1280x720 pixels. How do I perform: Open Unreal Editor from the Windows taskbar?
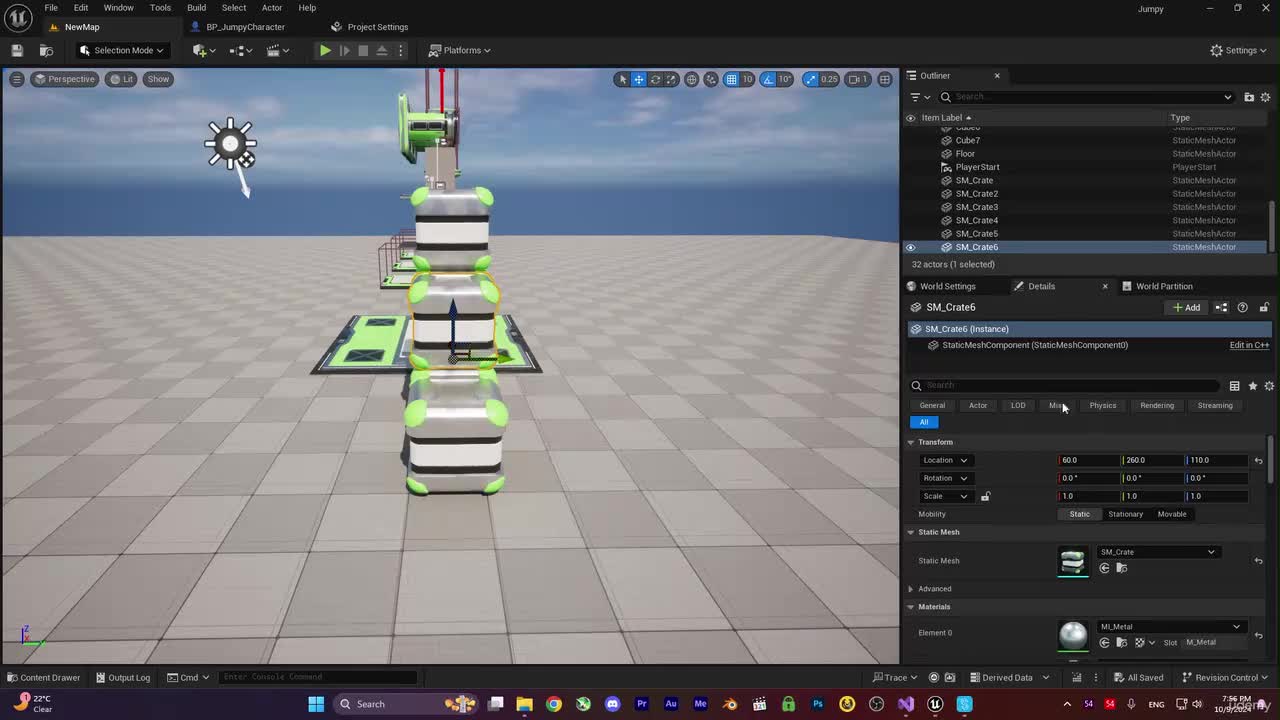(x=935, y=703)
